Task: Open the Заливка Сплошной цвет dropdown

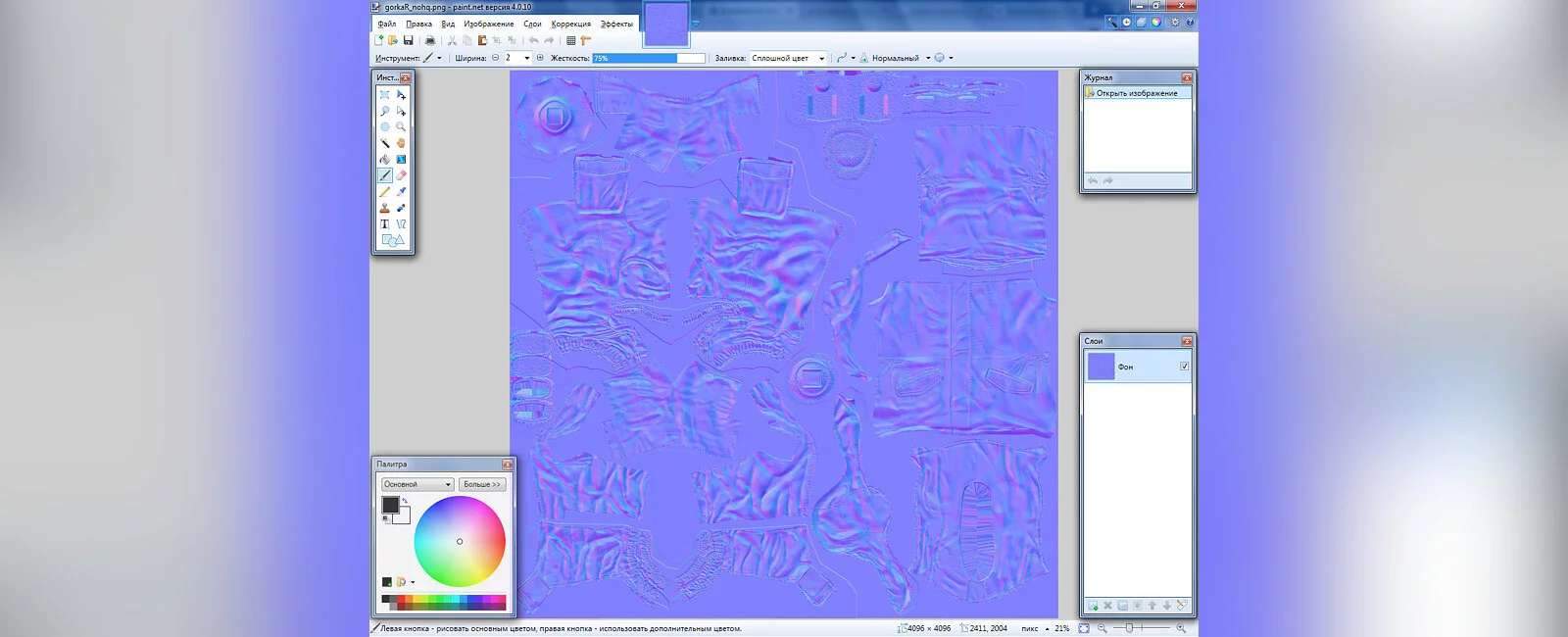Action: click(789, 58)
